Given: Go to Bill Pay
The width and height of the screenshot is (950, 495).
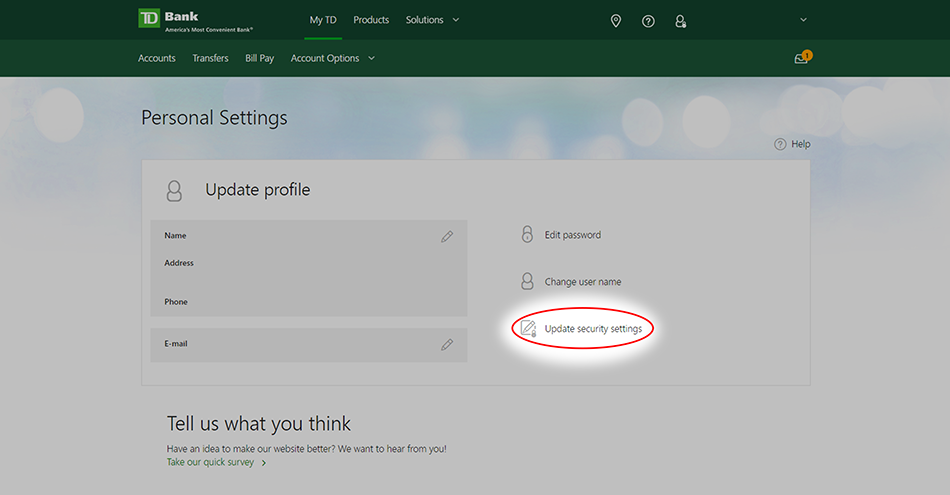Looking at the screenshot, I should [259, 58].
